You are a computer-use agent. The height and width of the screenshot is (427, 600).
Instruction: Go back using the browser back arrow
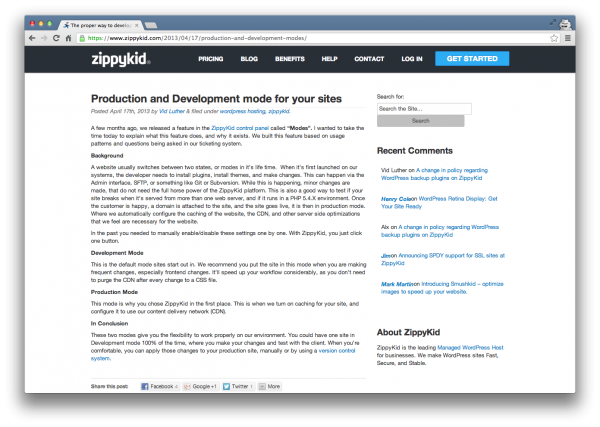click(32, 38)
